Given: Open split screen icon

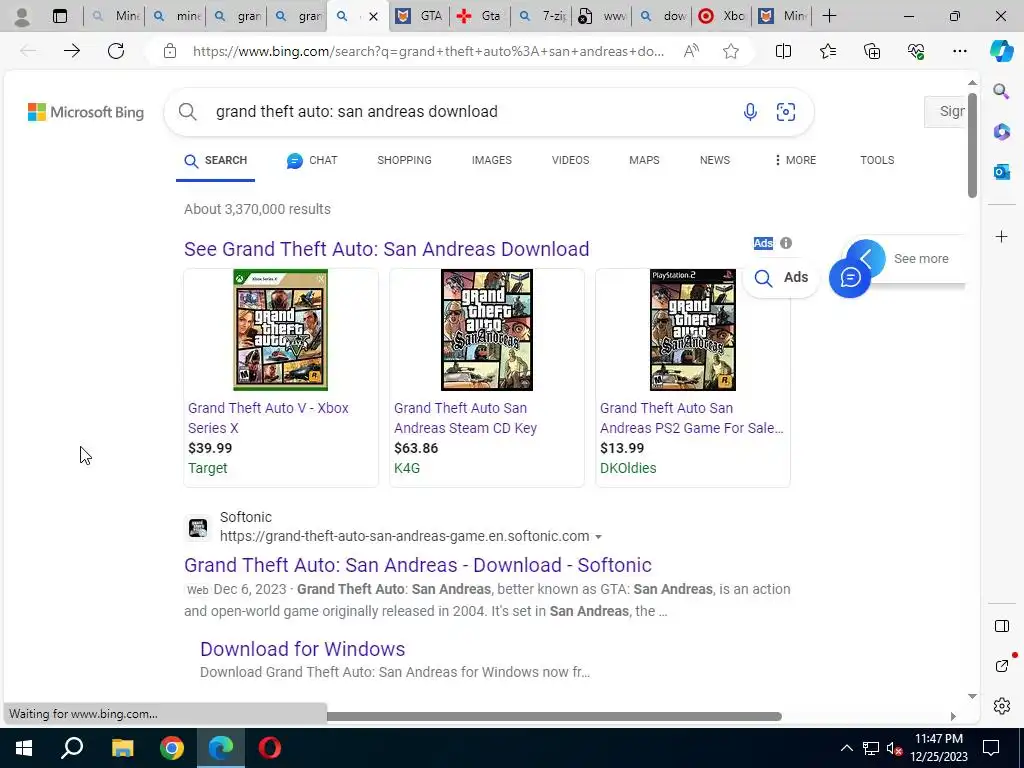Looking at the screenshot, I should [x=783, y=51].
